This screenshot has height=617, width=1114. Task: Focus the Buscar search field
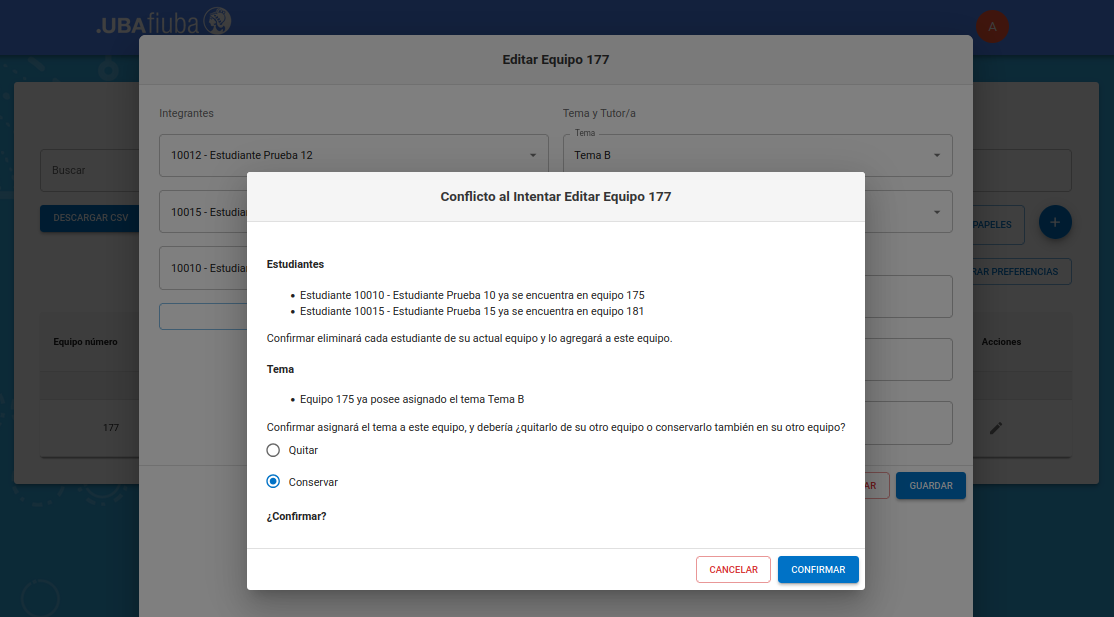(88, 171)
